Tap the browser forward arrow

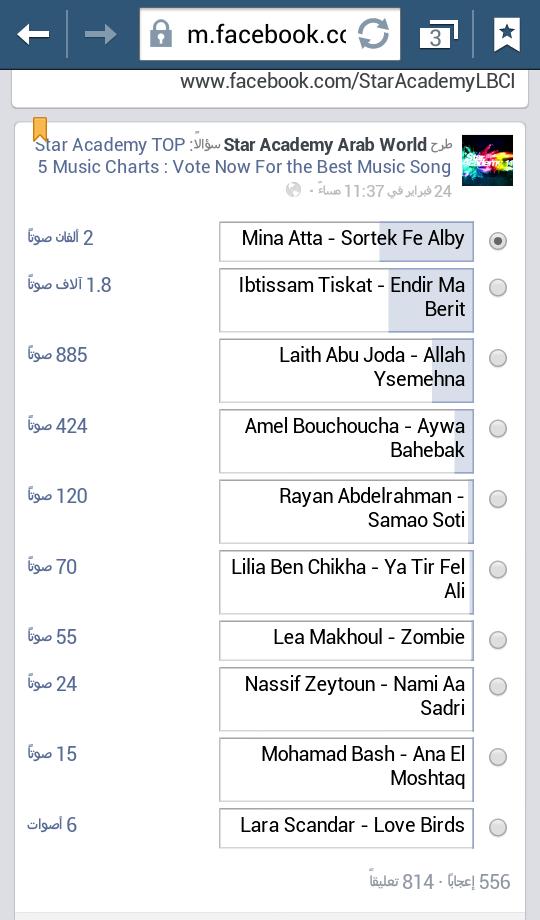click(100, 34)
